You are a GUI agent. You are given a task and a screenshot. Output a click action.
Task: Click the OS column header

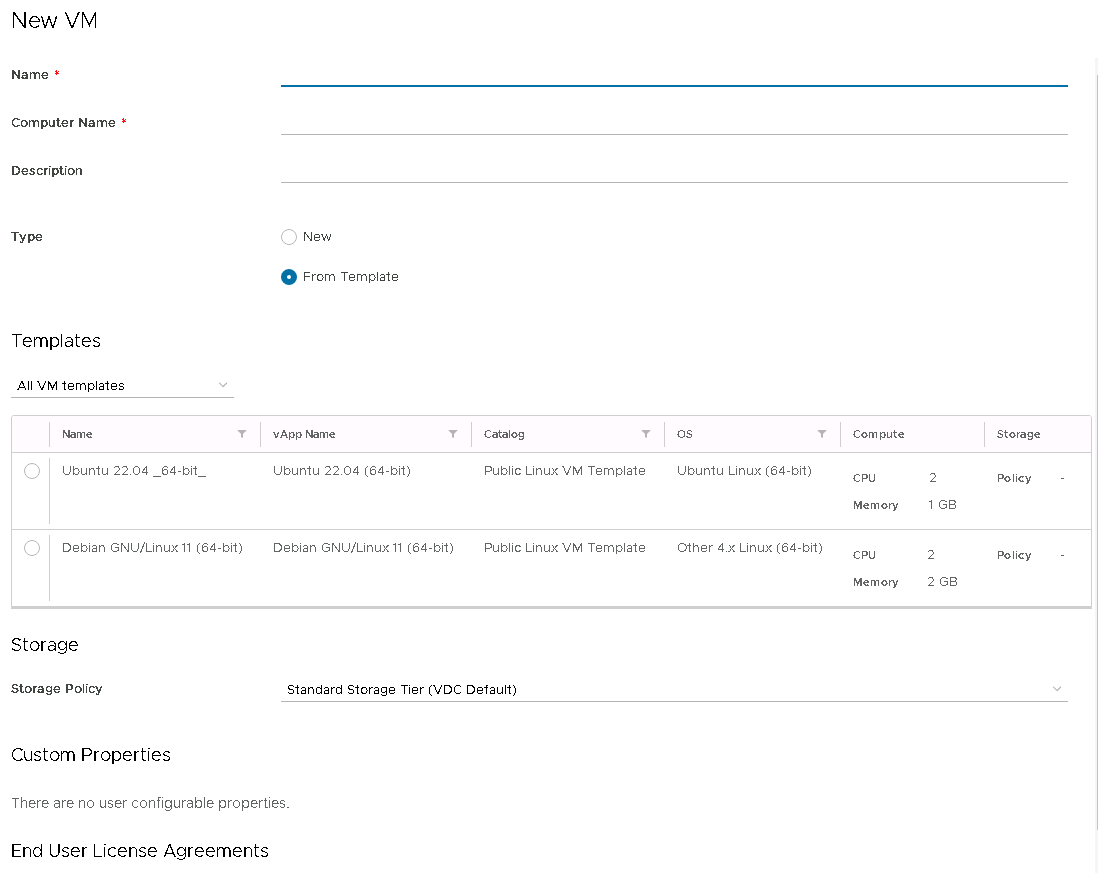tap(685, 434)
